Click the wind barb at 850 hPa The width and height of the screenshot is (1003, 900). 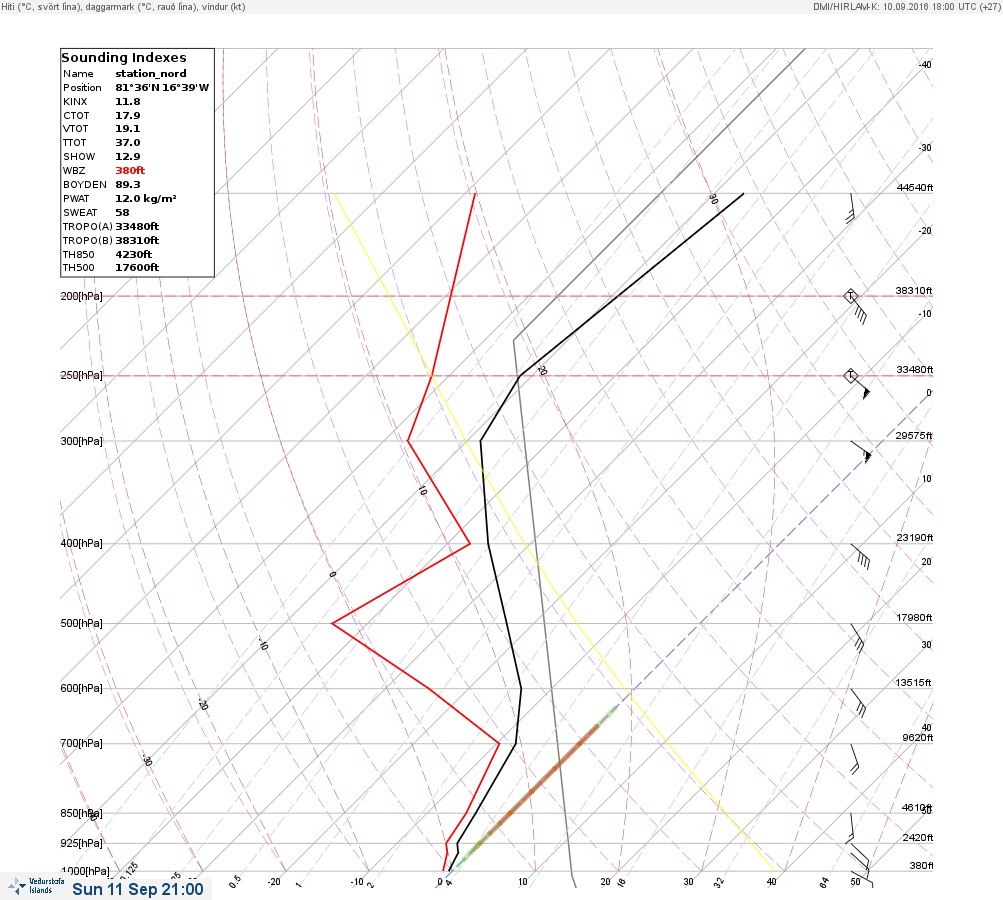pyautogui.click(x=850, y=828)
